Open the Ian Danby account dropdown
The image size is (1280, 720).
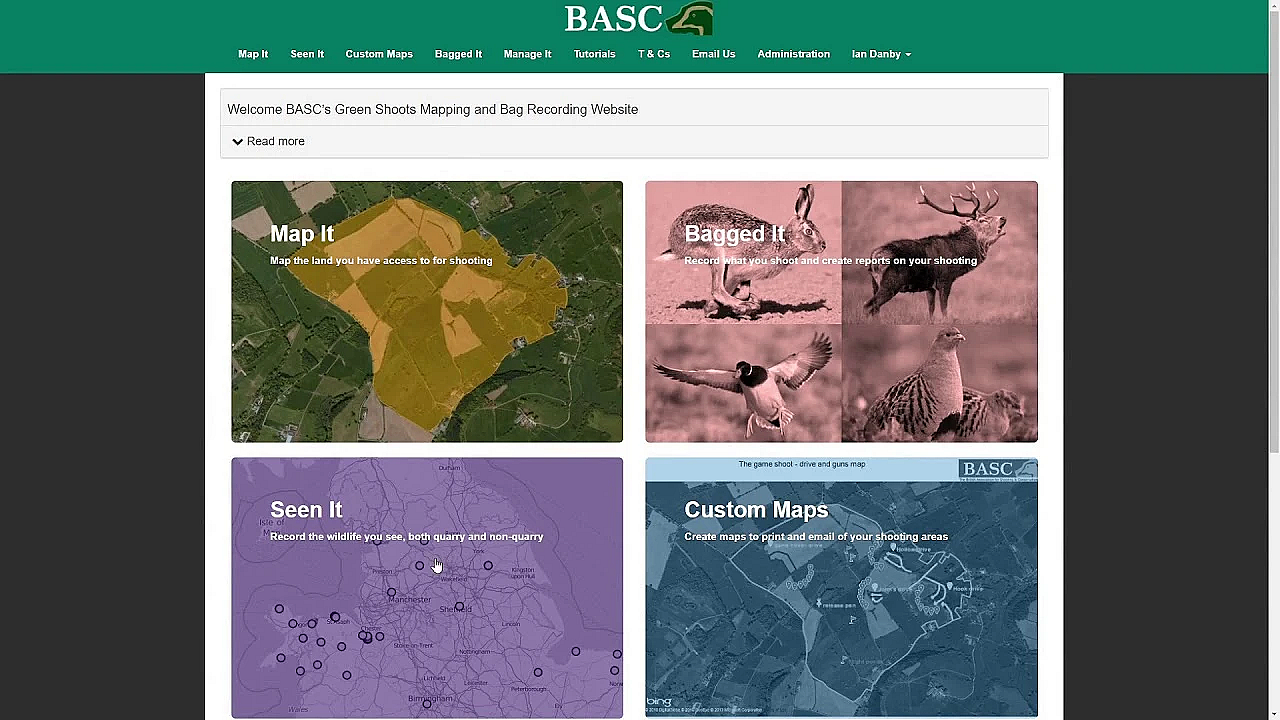tap(880, 54)
